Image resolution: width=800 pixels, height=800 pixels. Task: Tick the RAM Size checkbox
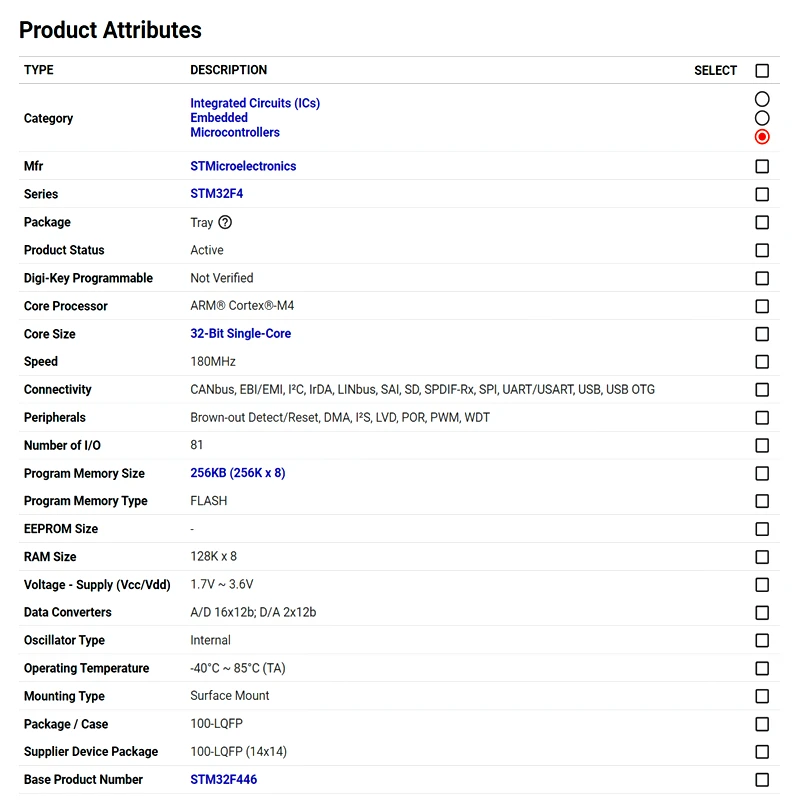pos(762,557)
